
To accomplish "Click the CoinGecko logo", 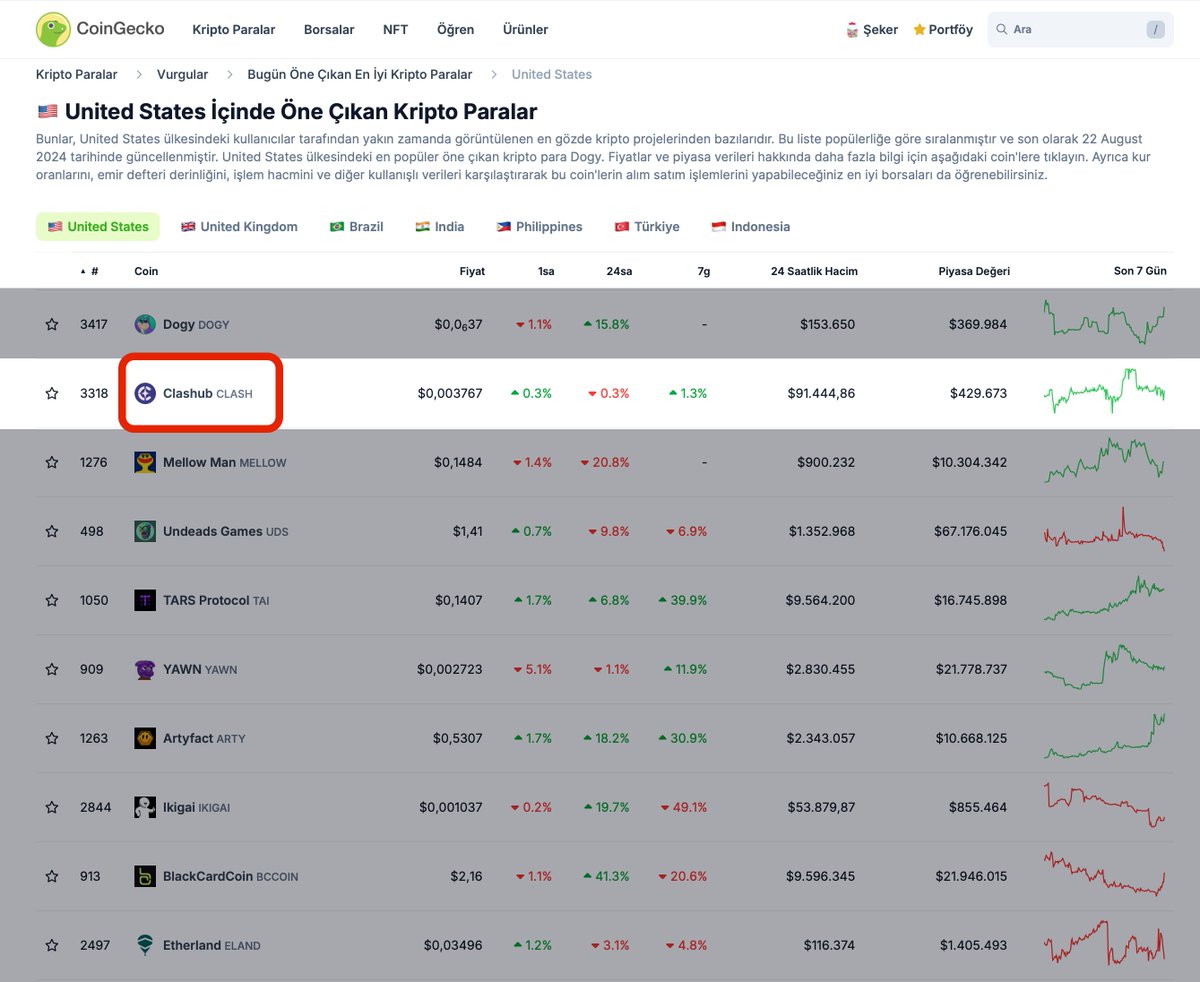I will [100, 30].
